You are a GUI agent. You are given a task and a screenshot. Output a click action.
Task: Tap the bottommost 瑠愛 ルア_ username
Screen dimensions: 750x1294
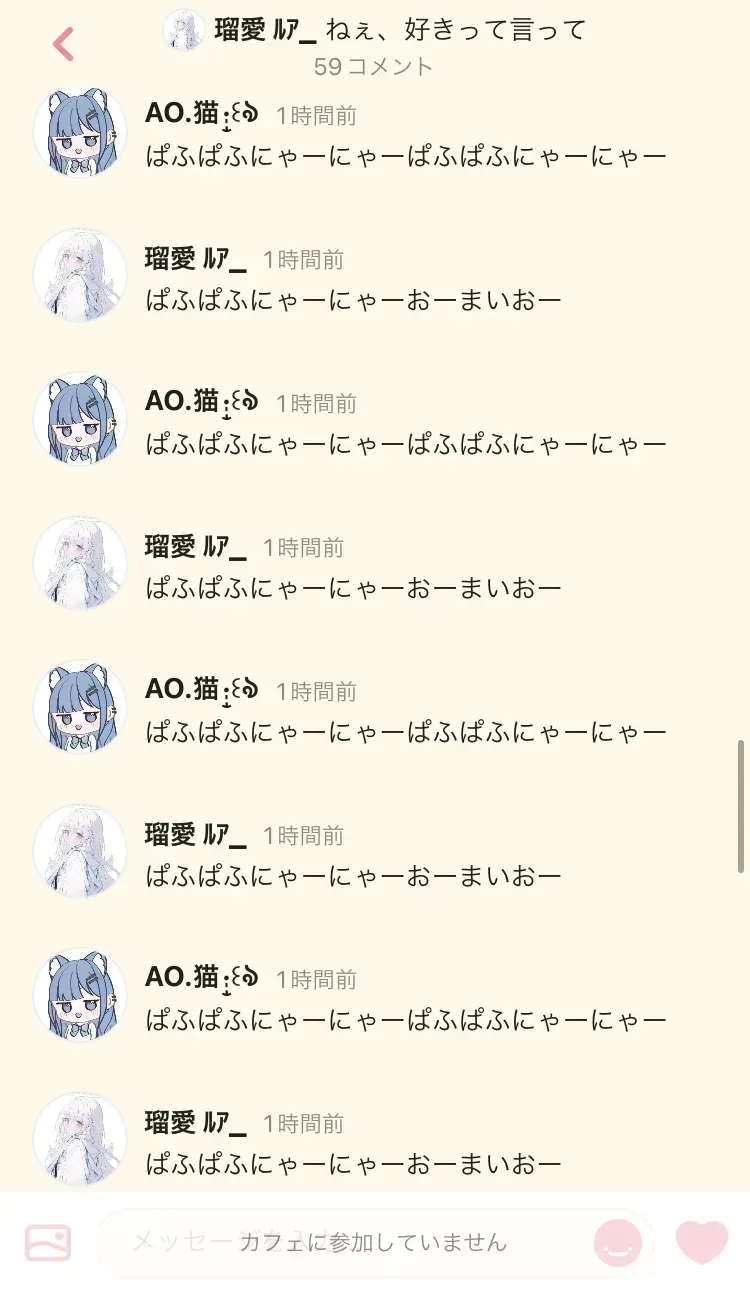pyautogui.click(x=196, y=1124)
